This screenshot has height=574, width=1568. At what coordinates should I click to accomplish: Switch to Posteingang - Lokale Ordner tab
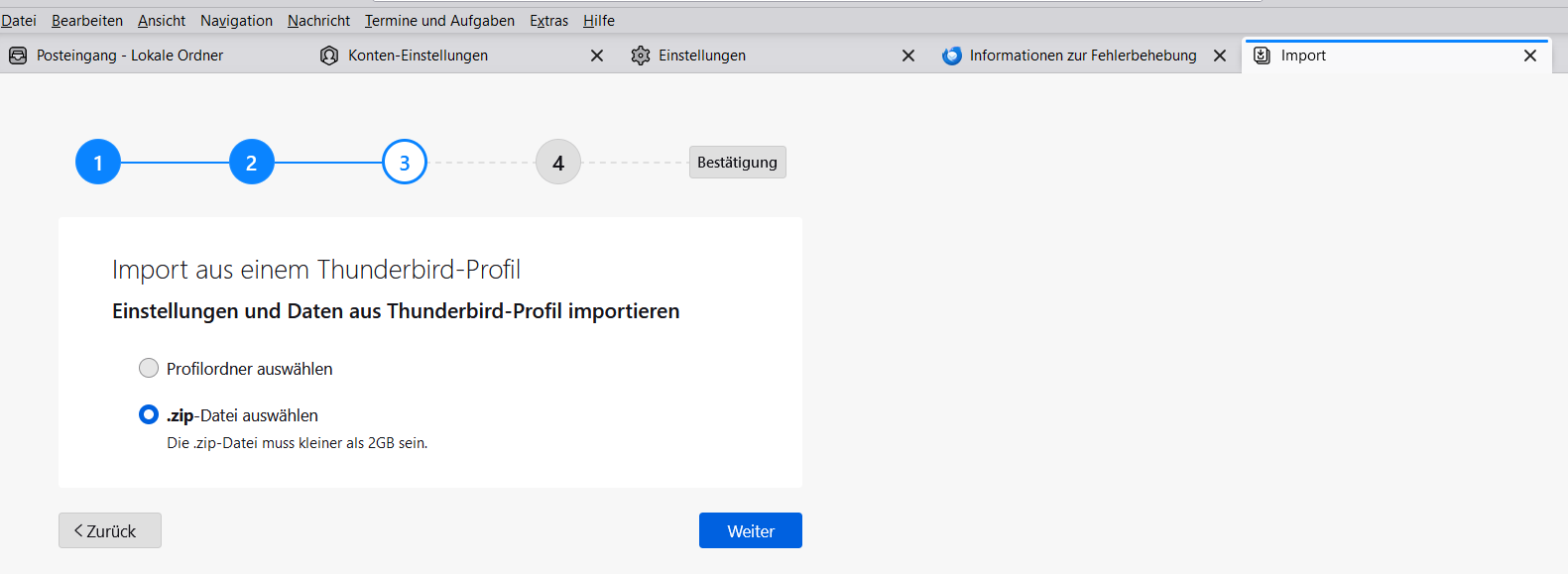coord(130,56)
